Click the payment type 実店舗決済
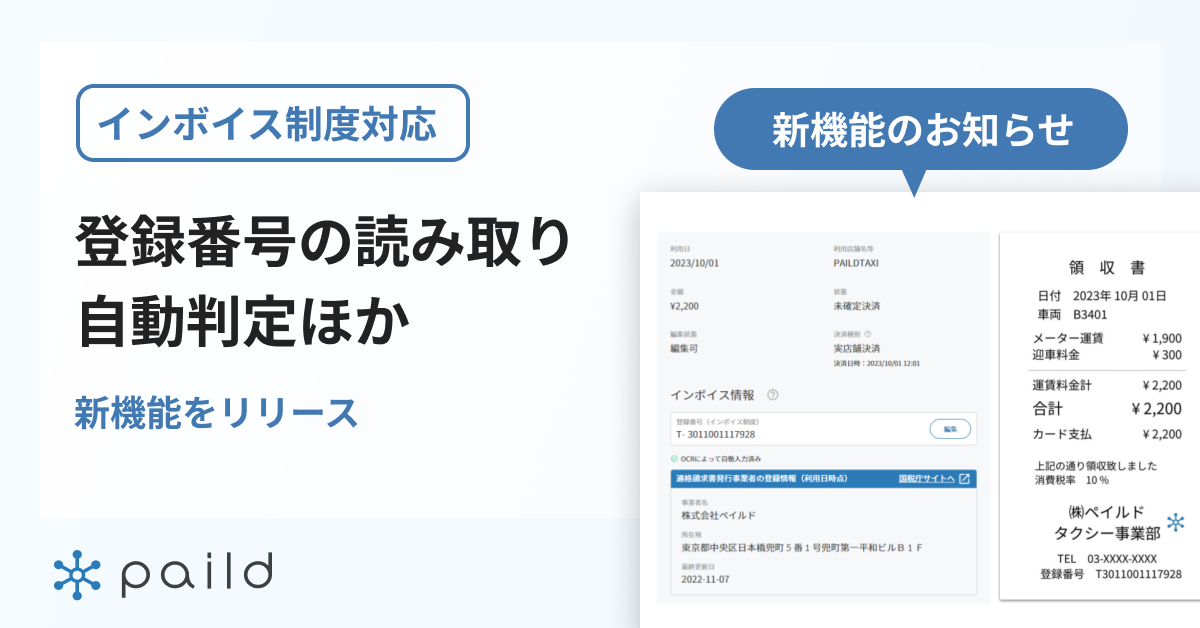This screenshot has width=1200, height=628. point(857,349)
